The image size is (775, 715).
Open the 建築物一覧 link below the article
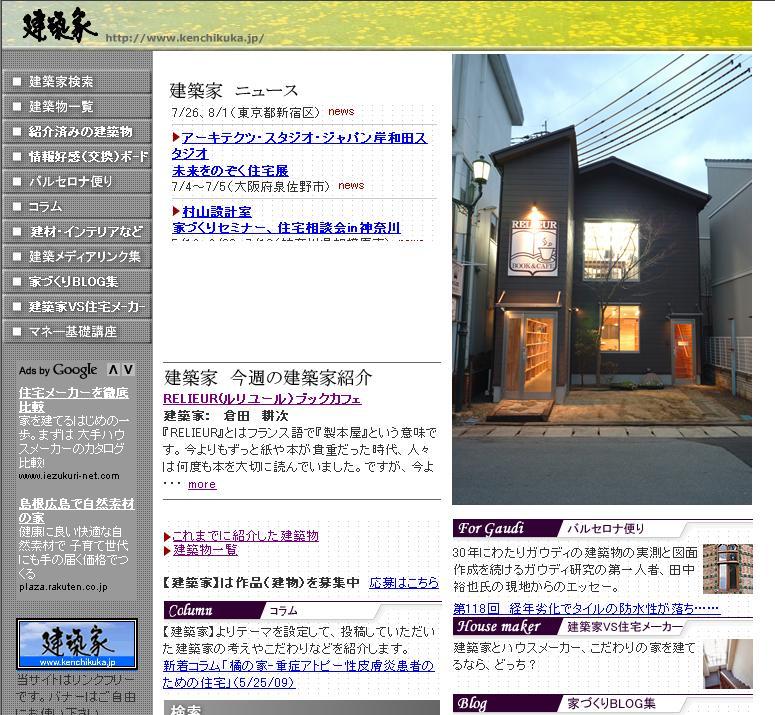click(x=205, y=549)
